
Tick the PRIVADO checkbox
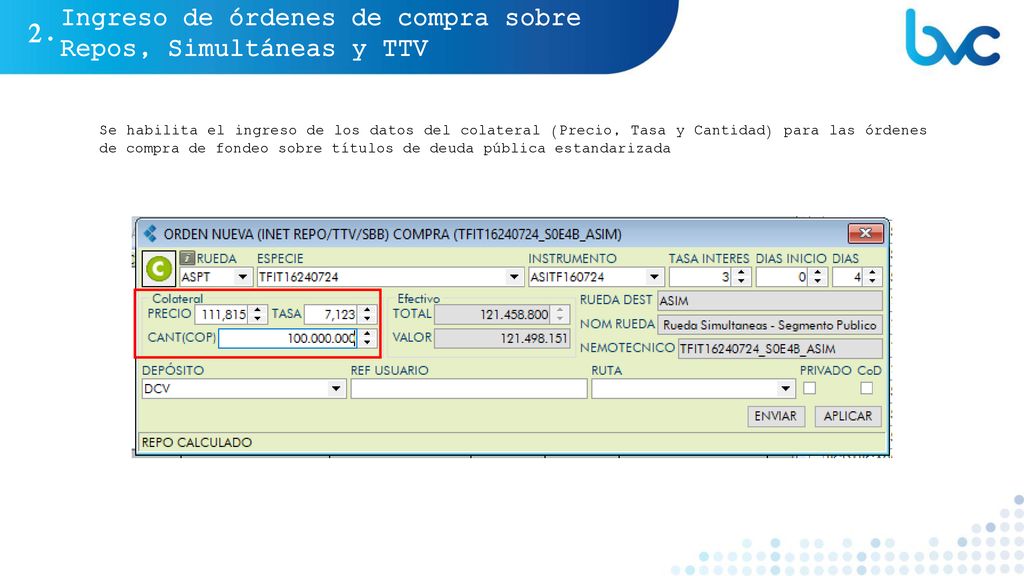810,389
